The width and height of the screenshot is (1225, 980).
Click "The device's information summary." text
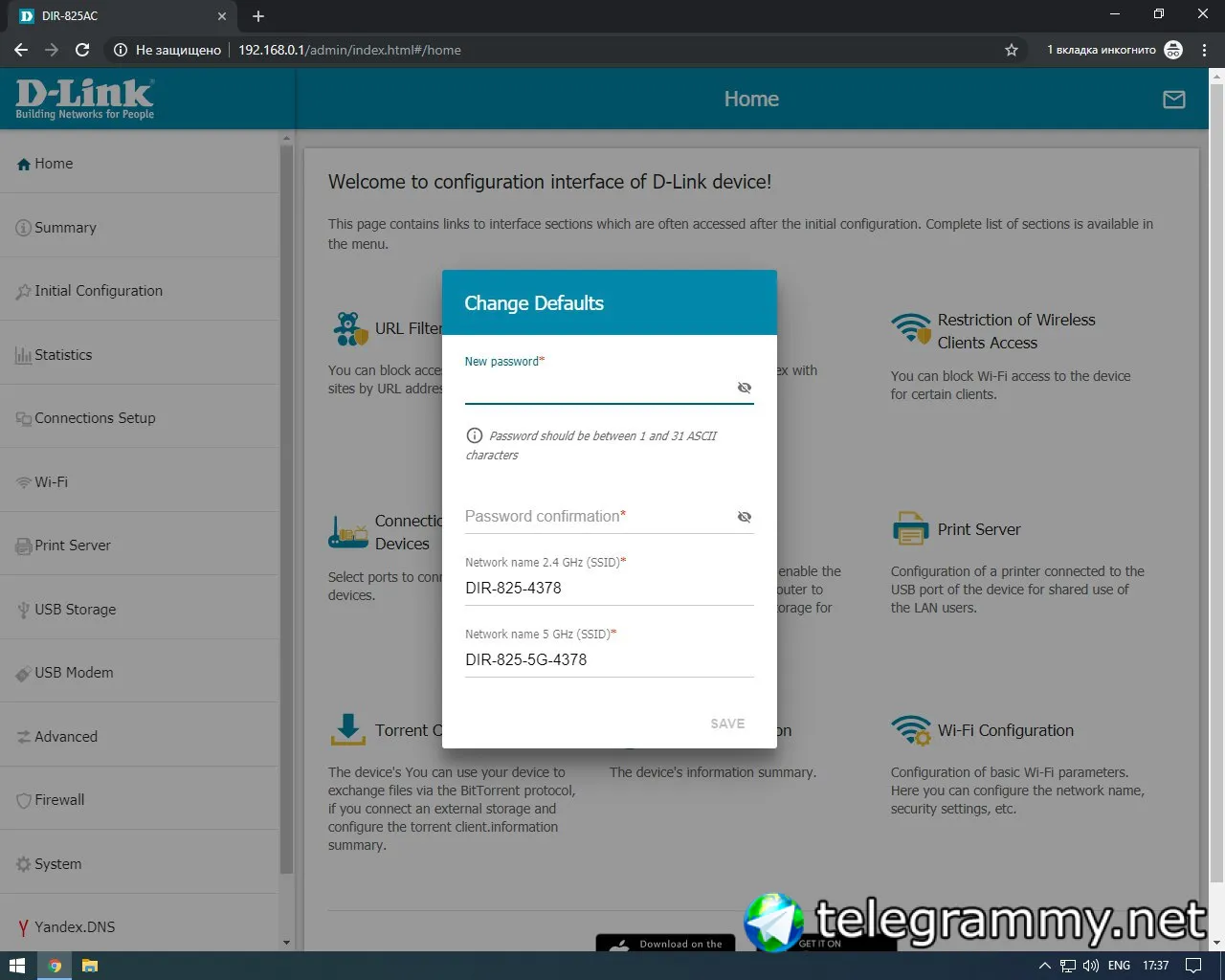point(713,772)
